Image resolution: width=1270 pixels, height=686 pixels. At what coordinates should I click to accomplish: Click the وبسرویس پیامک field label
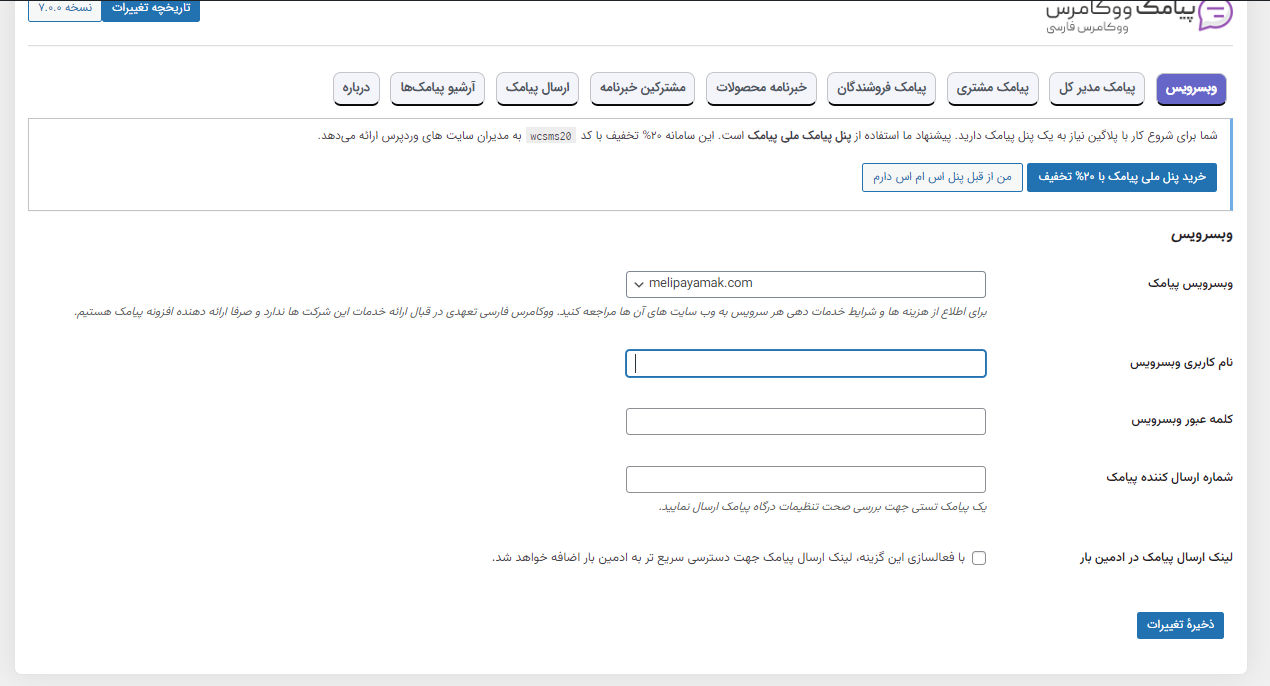pyautogui.click(x=1191, y=284)
